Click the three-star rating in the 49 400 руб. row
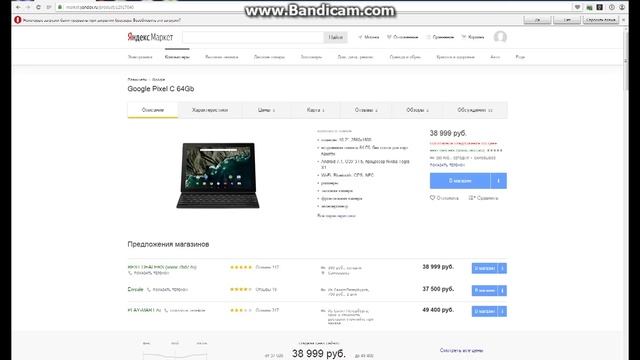 [x=241, y=310]
